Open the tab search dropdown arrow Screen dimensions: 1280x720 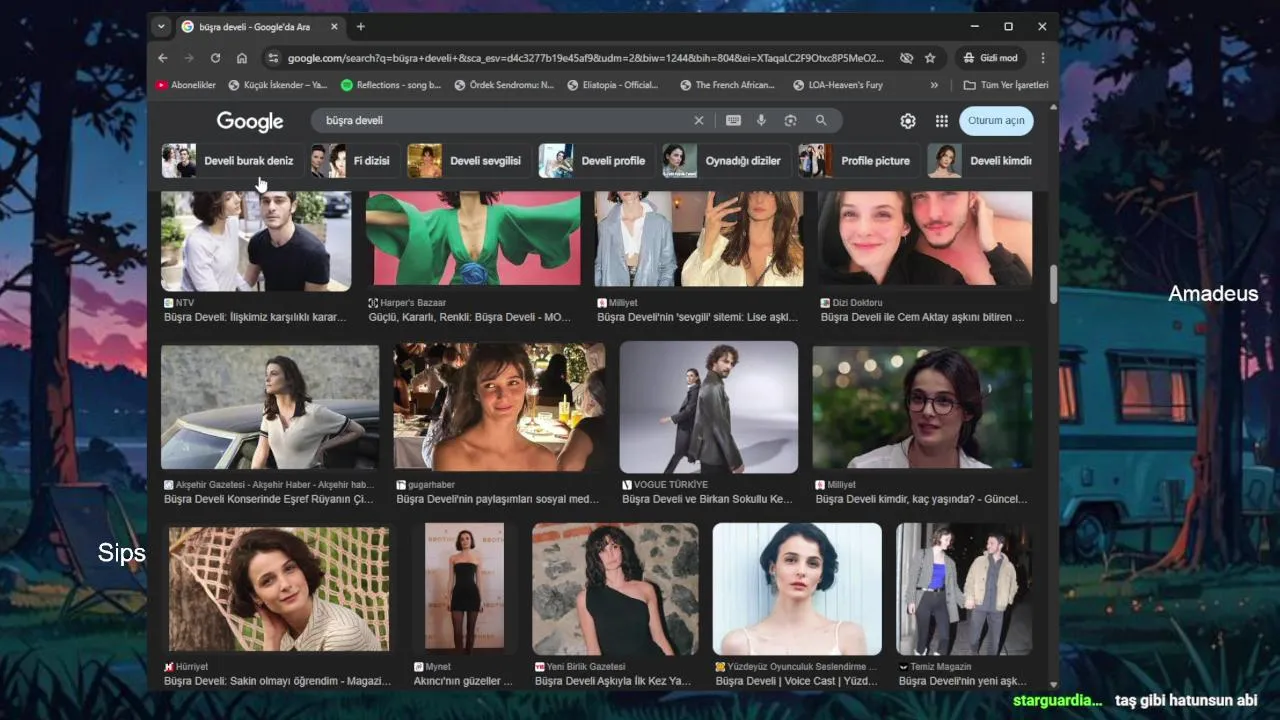(161, 27)
